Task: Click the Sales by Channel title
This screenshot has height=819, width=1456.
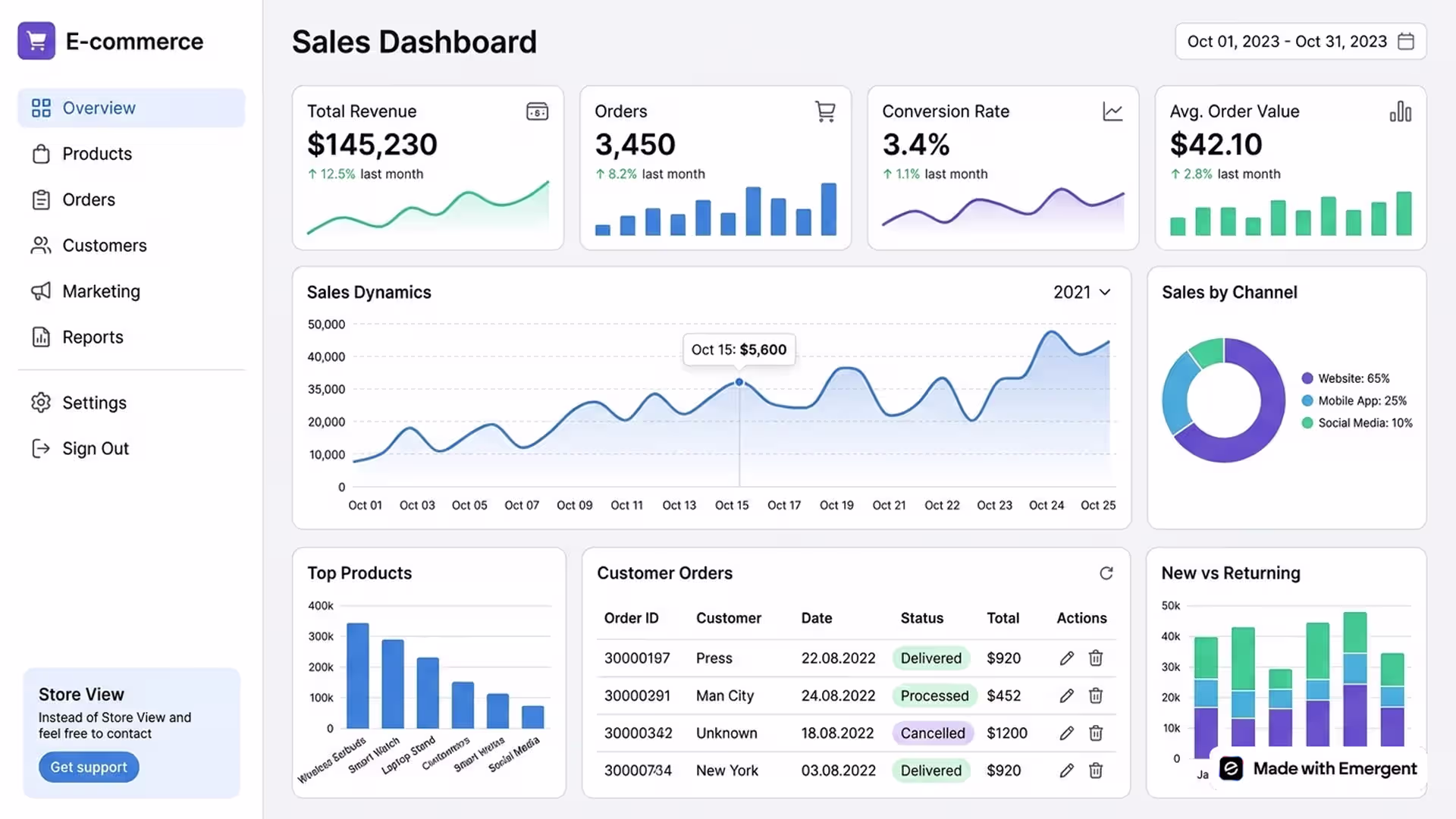Action: (x=1229, y=292)
